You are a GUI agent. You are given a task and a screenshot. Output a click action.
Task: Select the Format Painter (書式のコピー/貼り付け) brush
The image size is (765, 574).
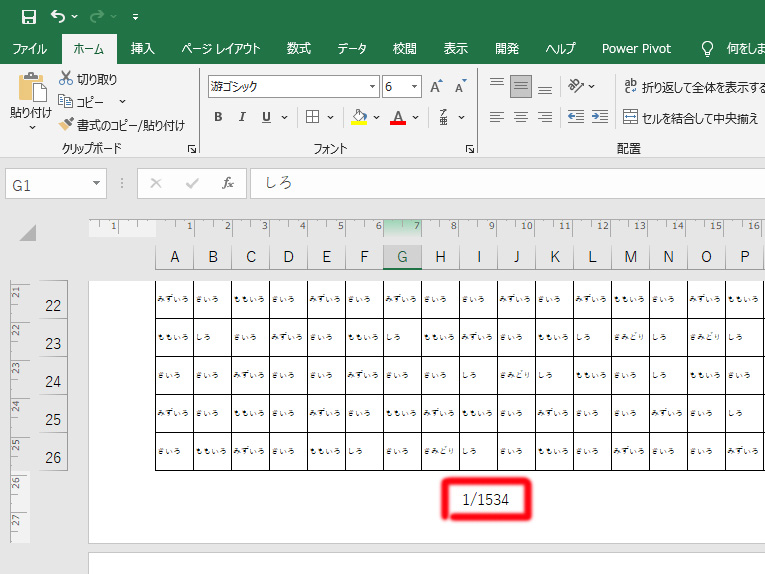tap(67, 125)
